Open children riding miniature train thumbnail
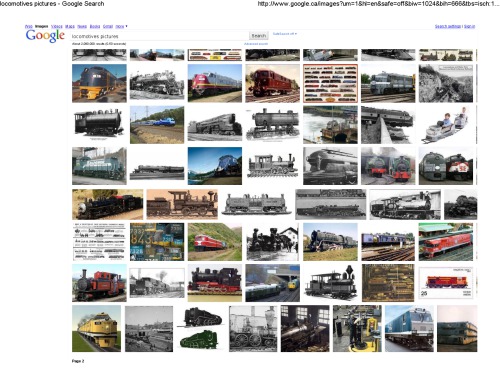Viewport: 500px width, 386px height. click(446, 125)
